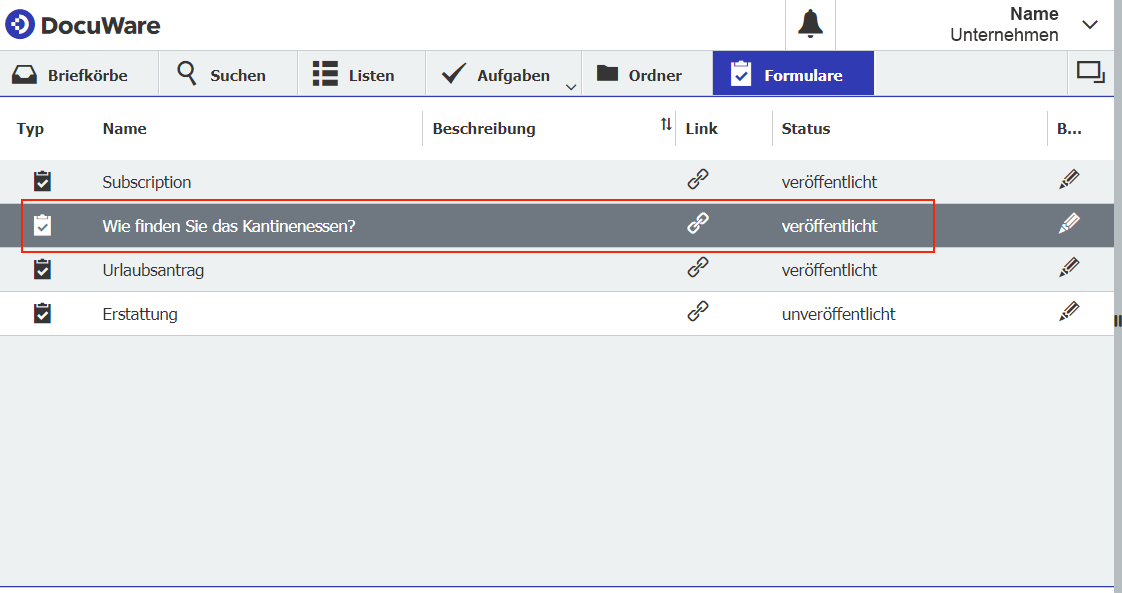Open the user account dropdown for Unternehmen
The image size is (1122, 593).
[x=1090, y=26]
